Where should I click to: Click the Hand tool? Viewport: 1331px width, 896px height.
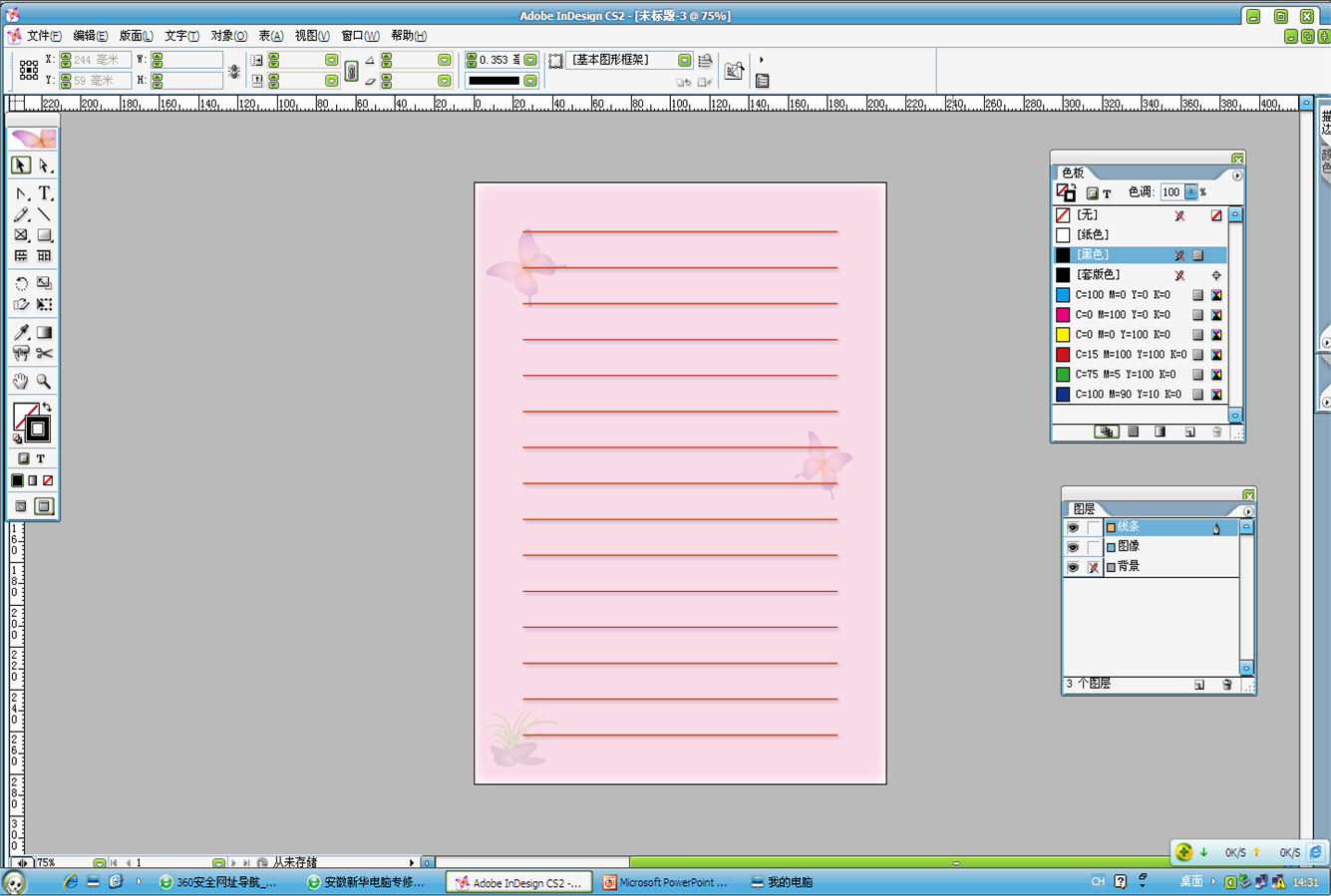[x=21, y=382]
